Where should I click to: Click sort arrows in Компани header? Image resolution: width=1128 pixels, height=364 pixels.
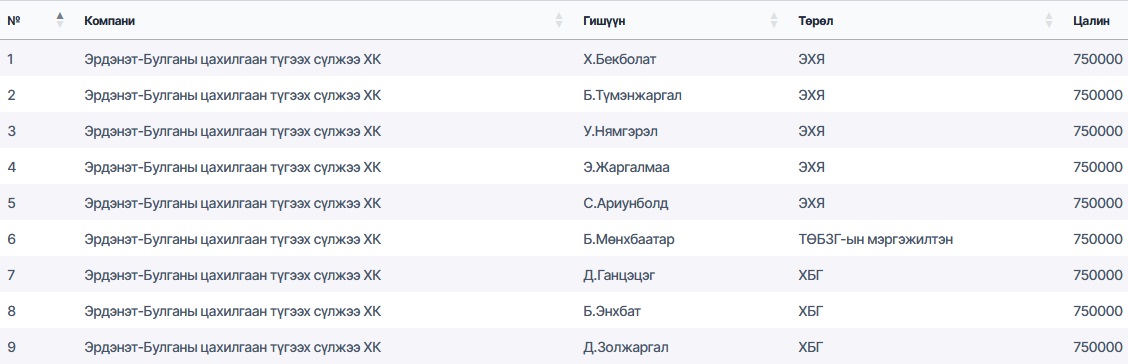coord(559,21)
